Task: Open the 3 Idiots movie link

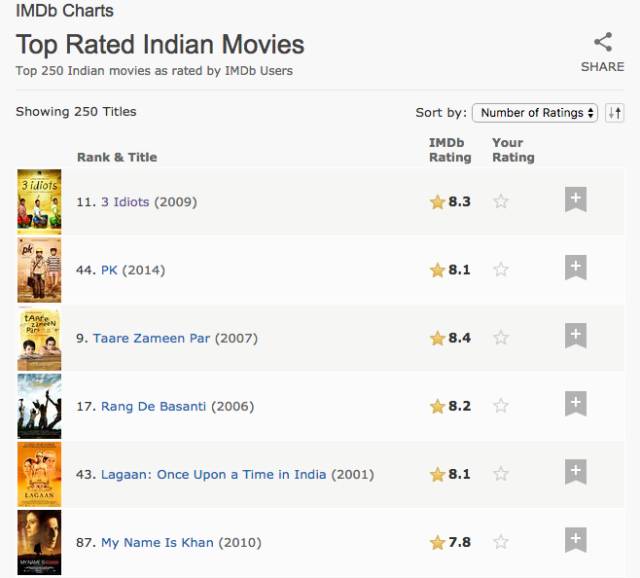Action: (125, 202)
